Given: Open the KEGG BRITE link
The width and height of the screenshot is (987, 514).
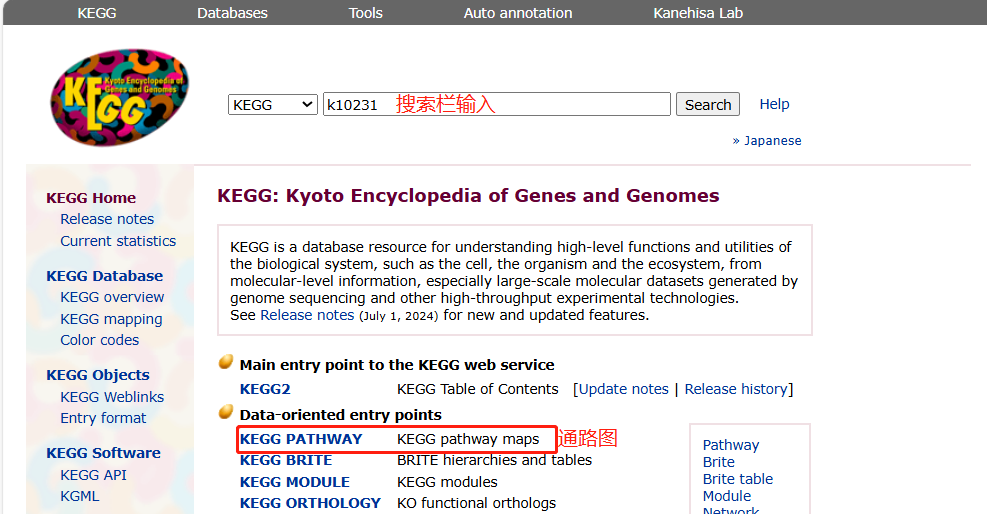Looking at the screenshot, I should [286, 460].
